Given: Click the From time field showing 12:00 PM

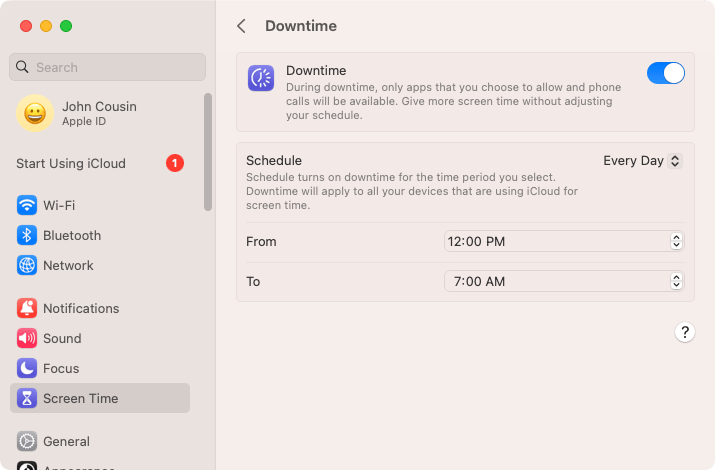Looking at the screenshot, I should 564,241.
